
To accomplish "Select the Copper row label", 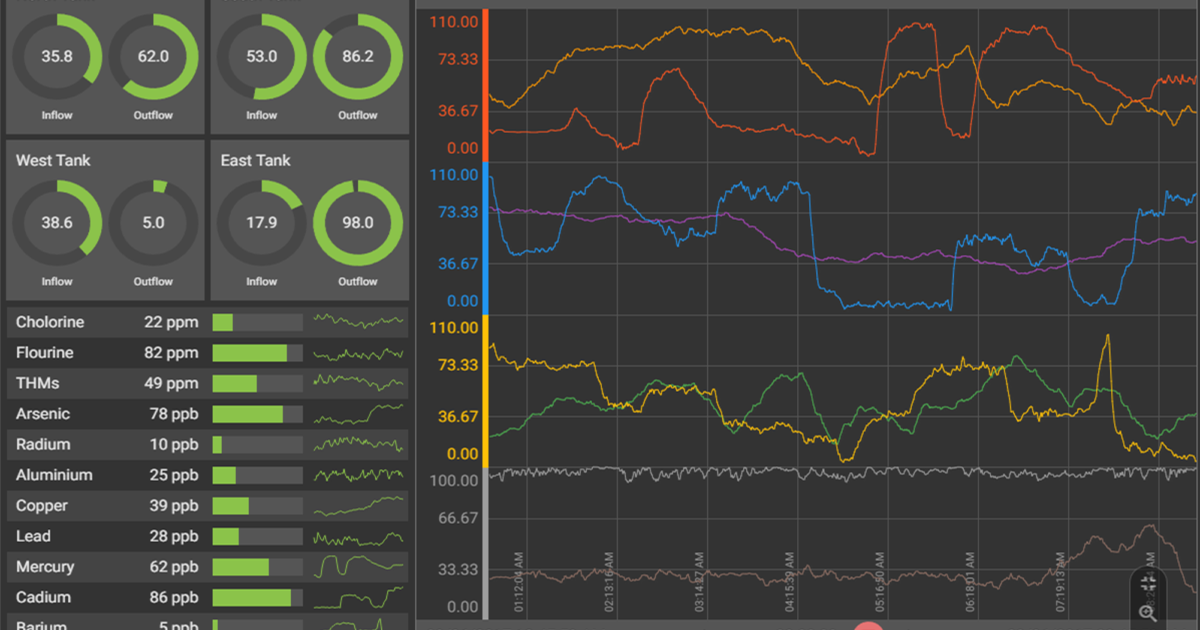I will (42, 506).
